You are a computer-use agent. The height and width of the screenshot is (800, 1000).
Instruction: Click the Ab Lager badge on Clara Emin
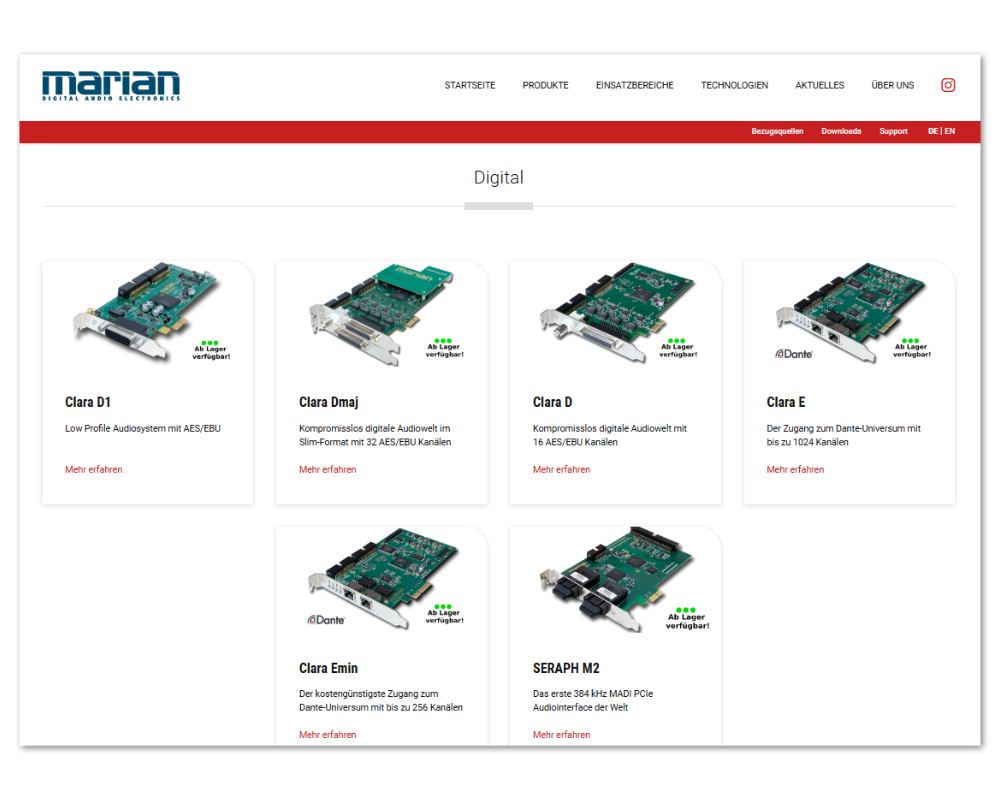pyautogui.click(x=445, y=614)
